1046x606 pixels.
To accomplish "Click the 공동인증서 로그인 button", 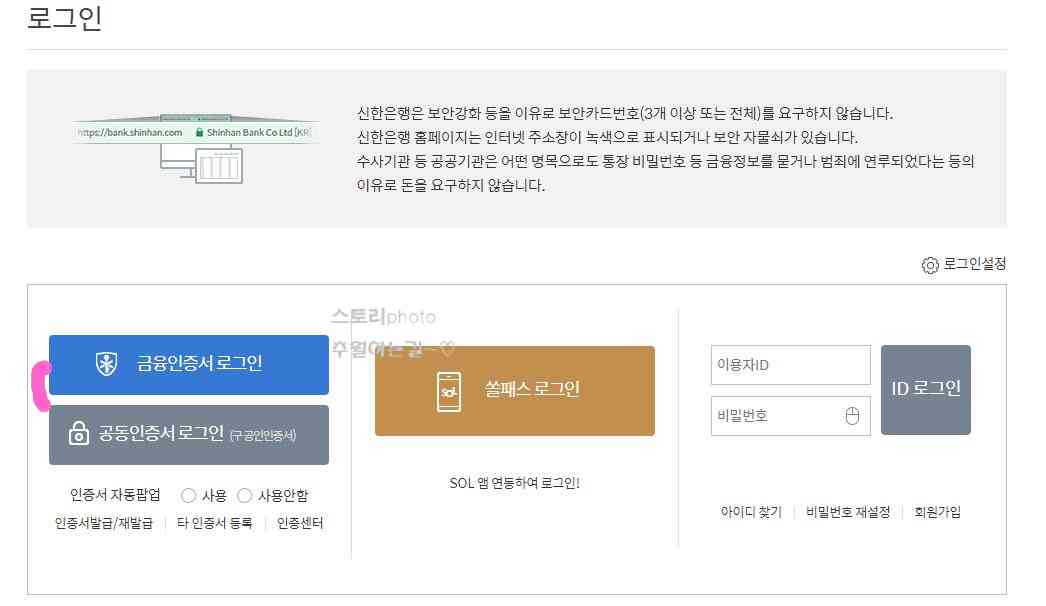I will click(x=189, y=434).
